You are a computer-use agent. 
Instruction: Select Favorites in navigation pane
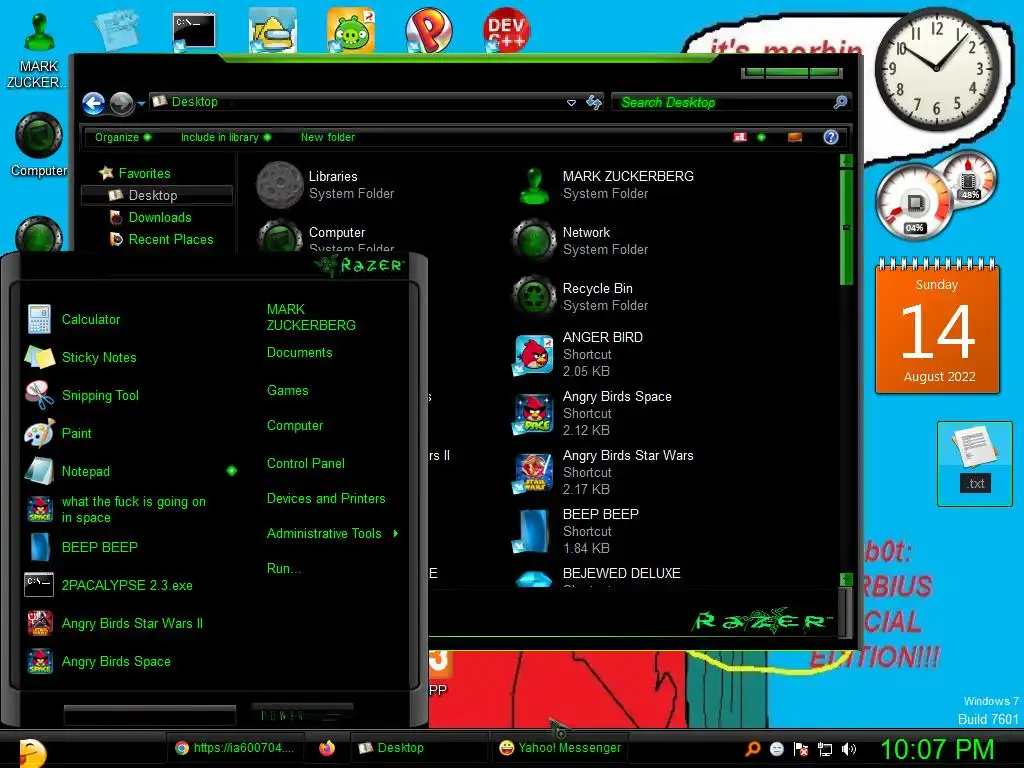pyautogui.click(x=136, y=173)
